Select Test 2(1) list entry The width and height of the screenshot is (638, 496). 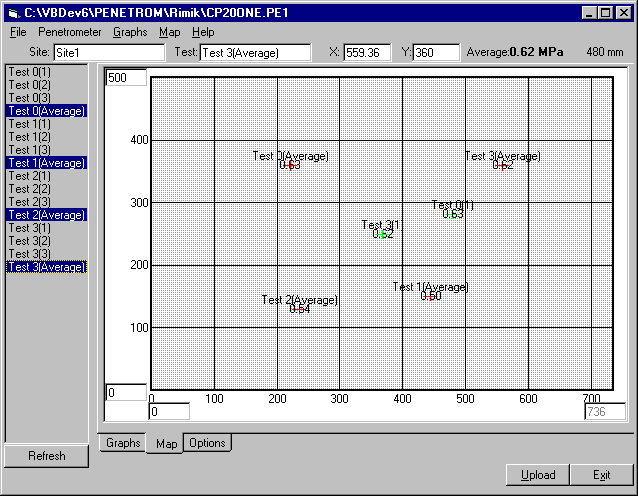29,176
